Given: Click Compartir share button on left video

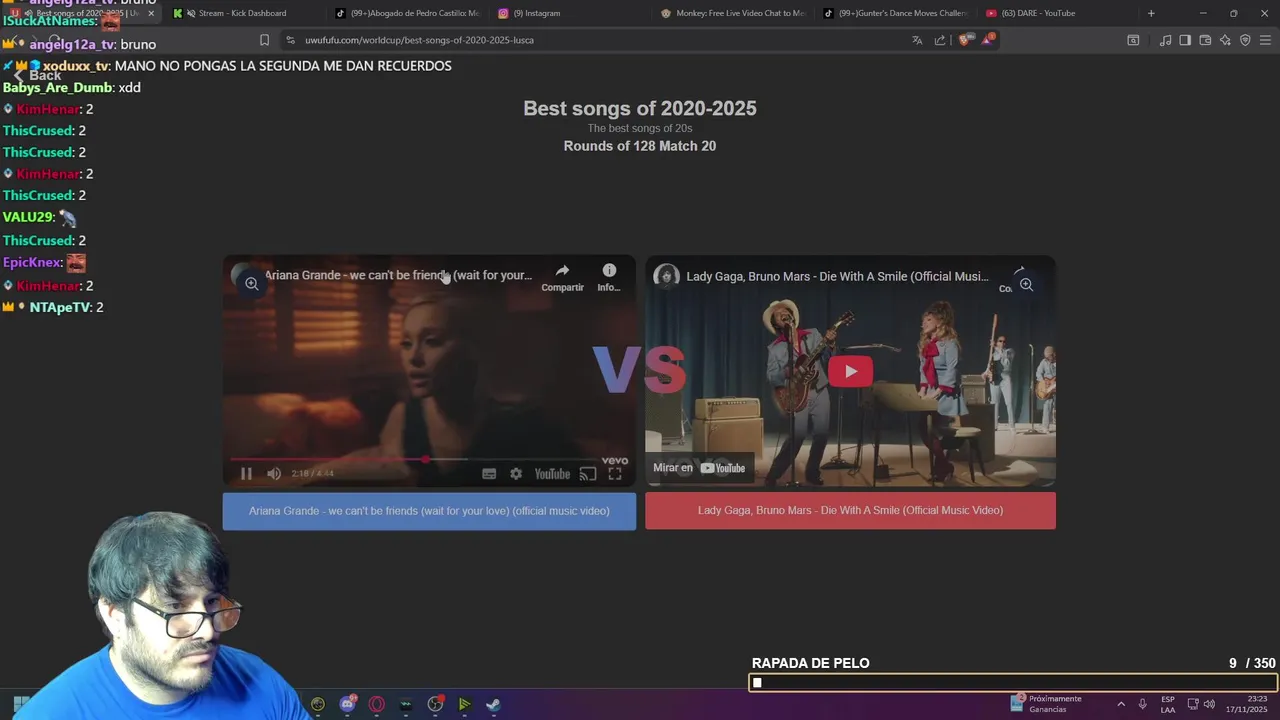Looking at the screenshot, I should point(562,277).
